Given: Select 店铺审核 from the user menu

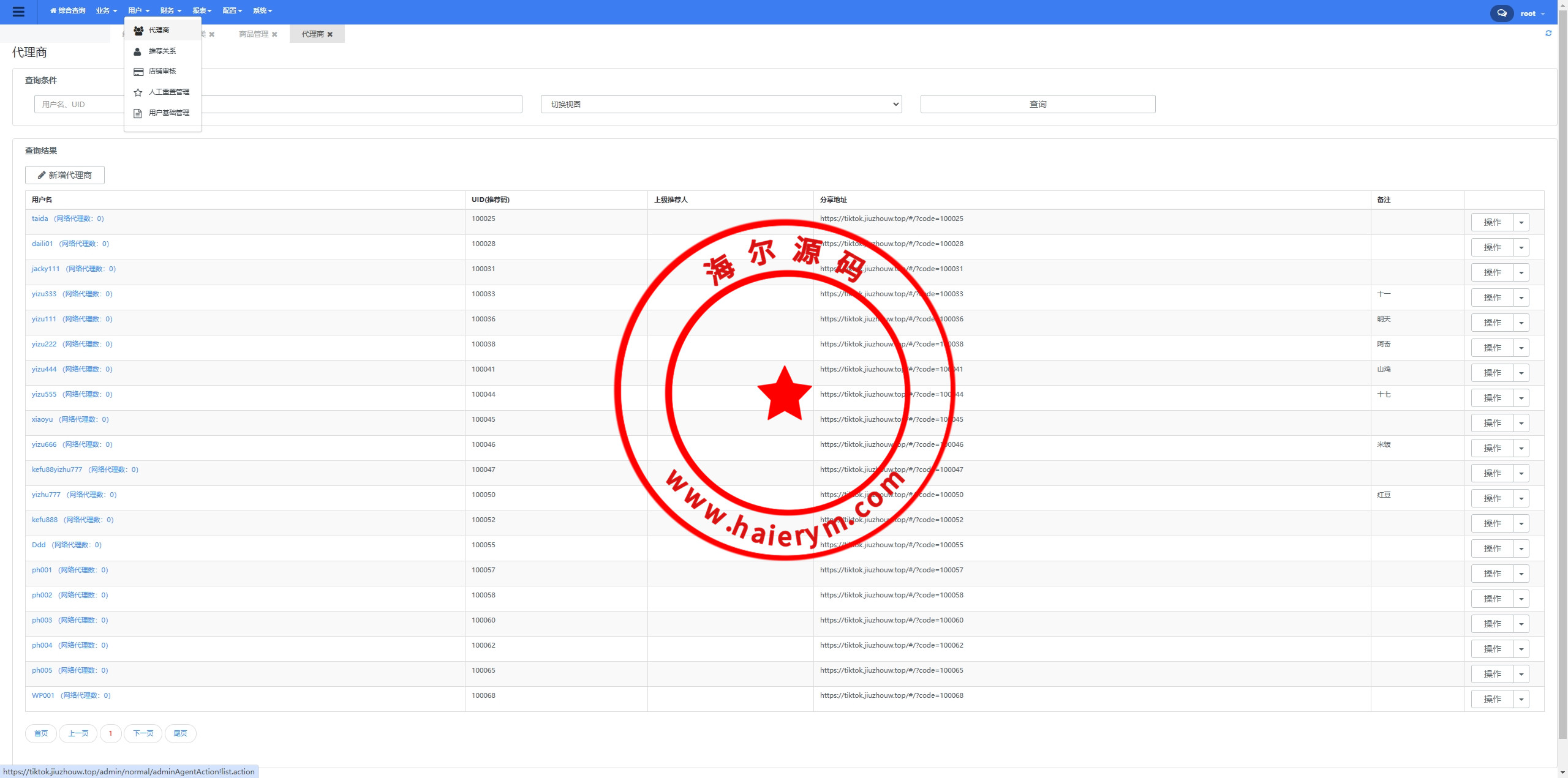Looking at the screenshot, I should point(162,72).
